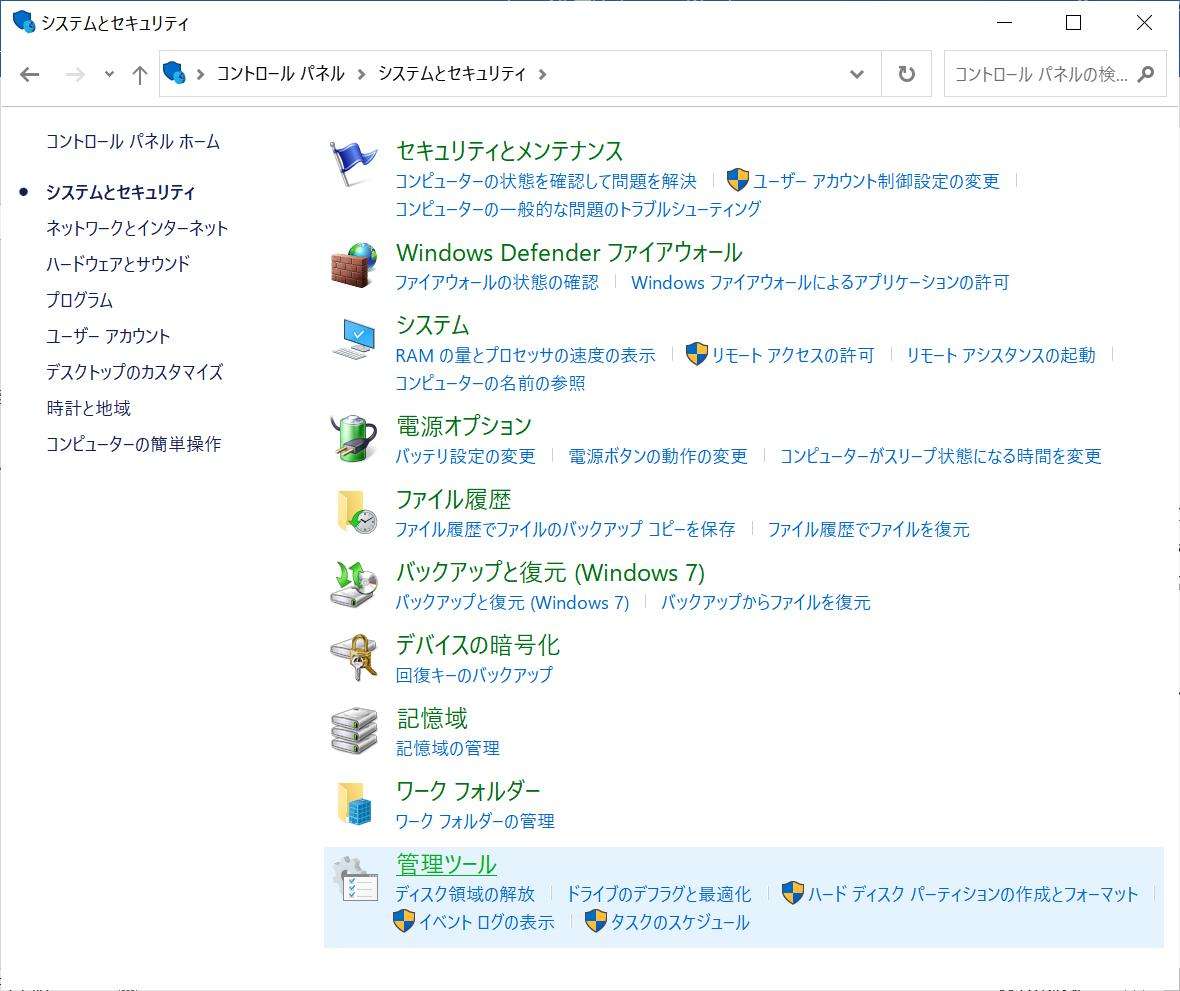Open 記憶域 heading link
Image resolution: width=1180 pixels, height=991 pixels.
coord(432,718)
